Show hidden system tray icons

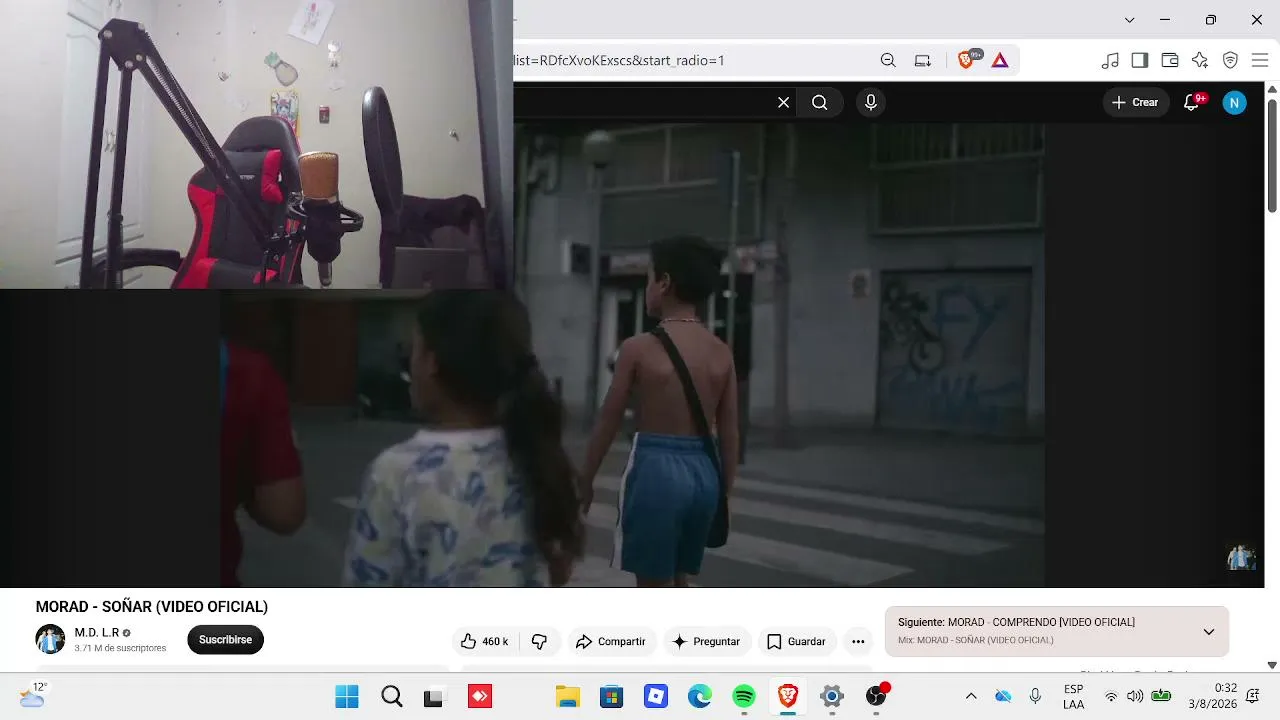[x=971, y=696]
